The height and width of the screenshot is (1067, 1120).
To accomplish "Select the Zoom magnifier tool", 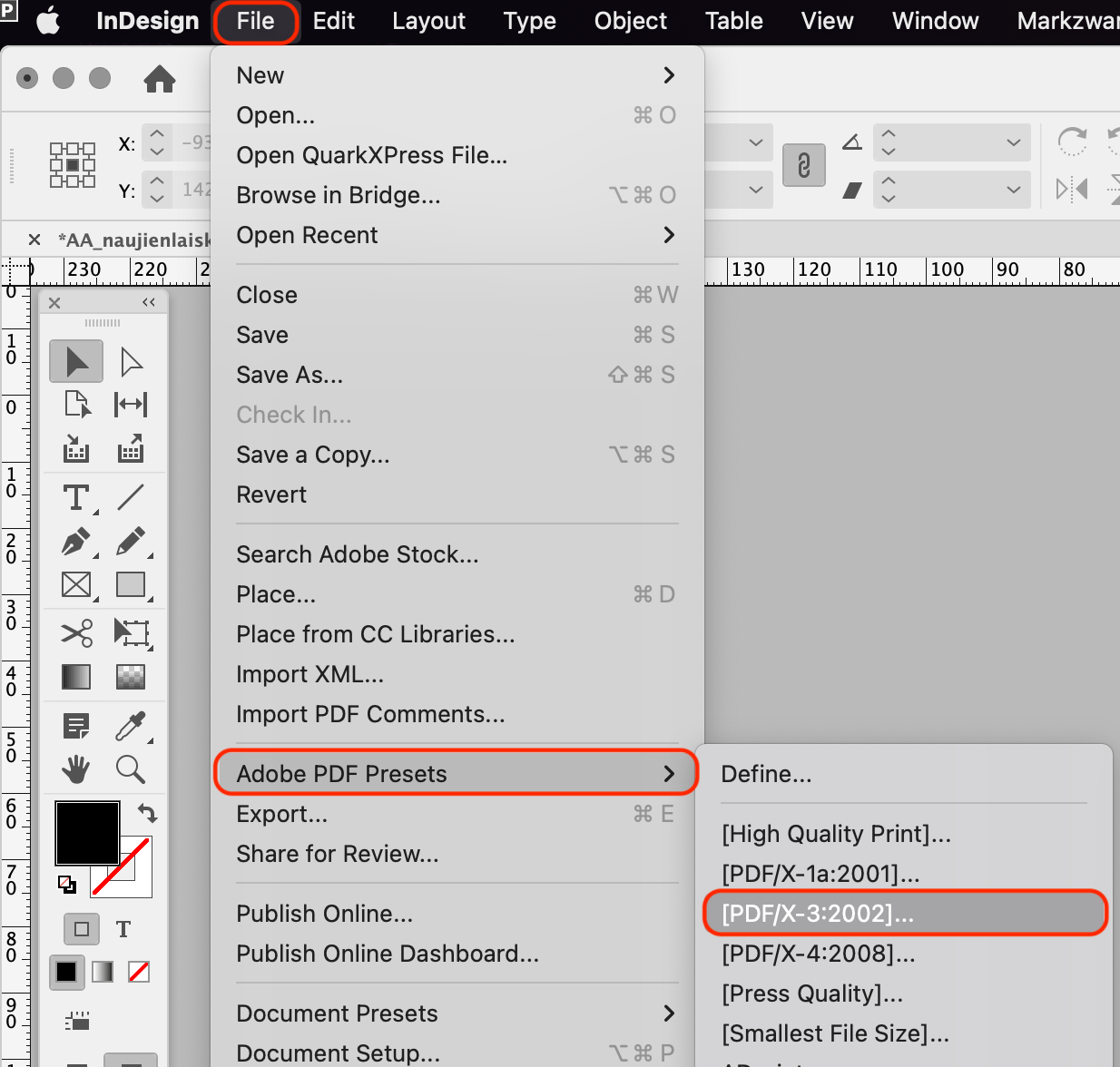I will click(131, 769).
